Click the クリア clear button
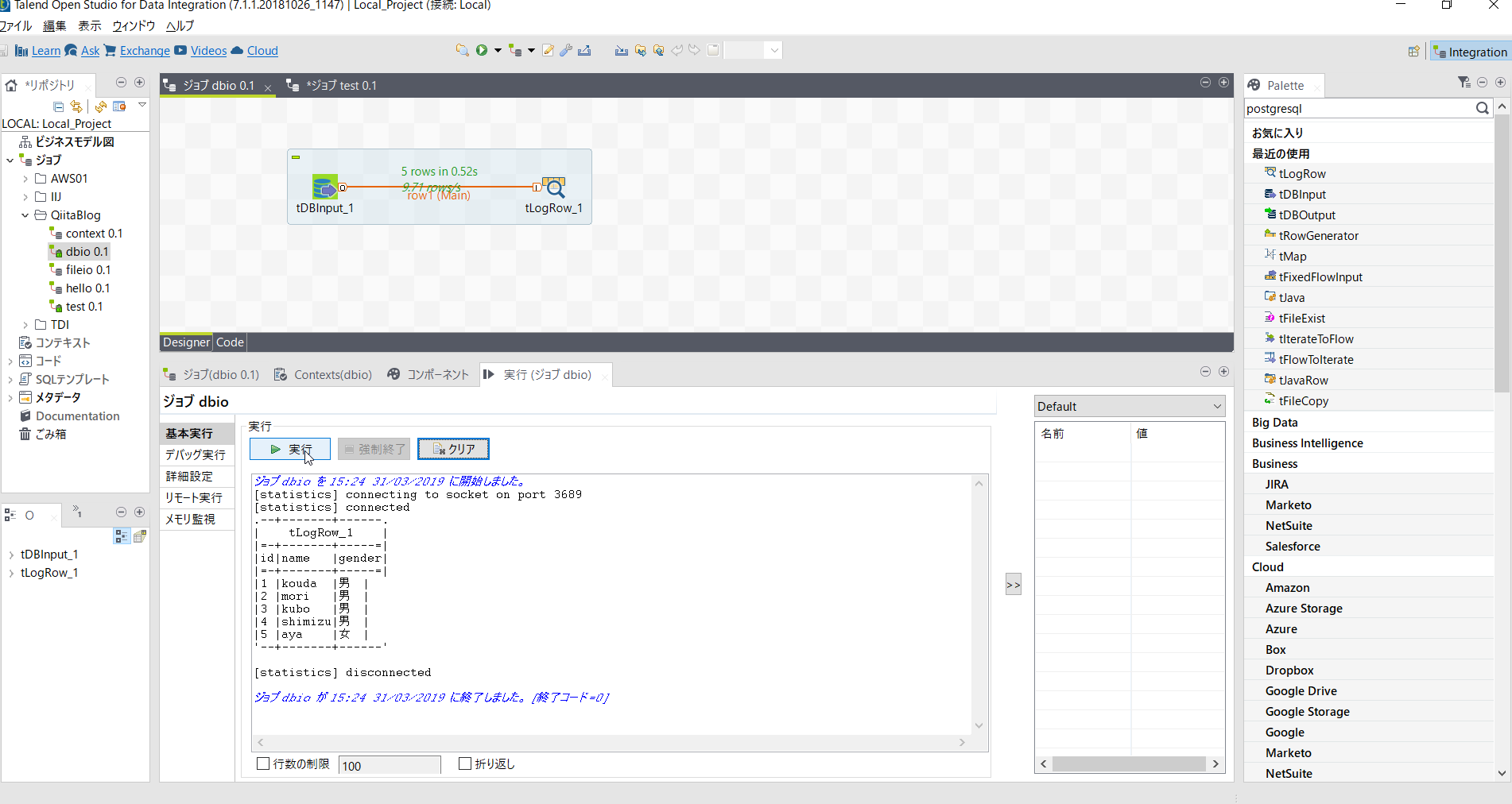Image resolution: width=1512 pixels, height=804 pixels. click(453, 449)
